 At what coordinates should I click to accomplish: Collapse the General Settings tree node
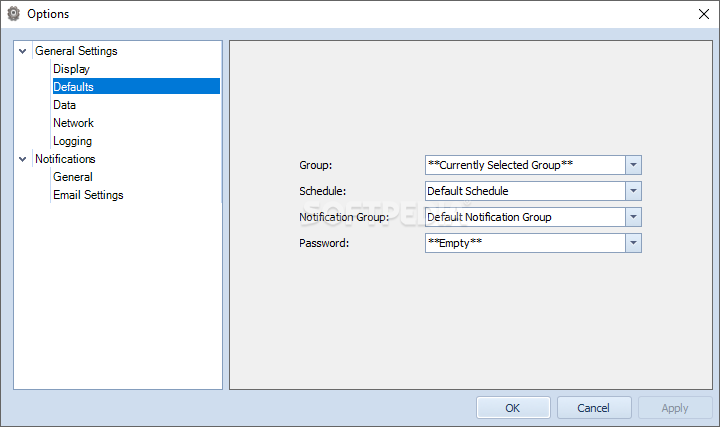click(x=23, y=51)
